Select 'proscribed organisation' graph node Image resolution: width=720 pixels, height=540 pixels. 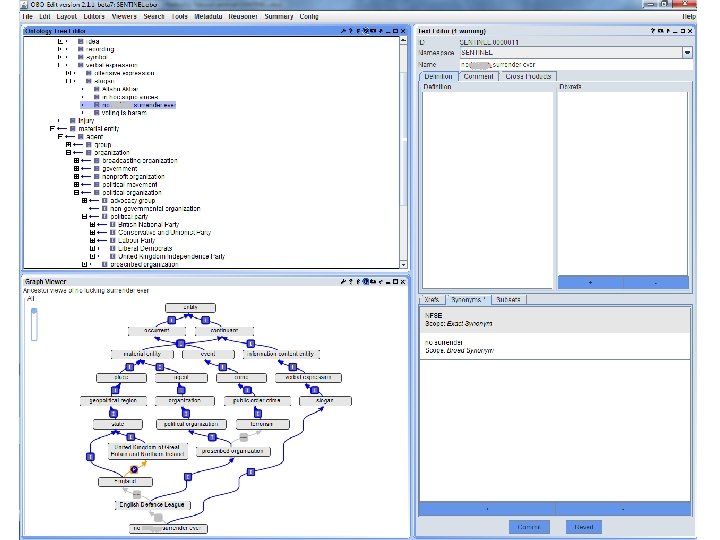(x=233, y=451)
